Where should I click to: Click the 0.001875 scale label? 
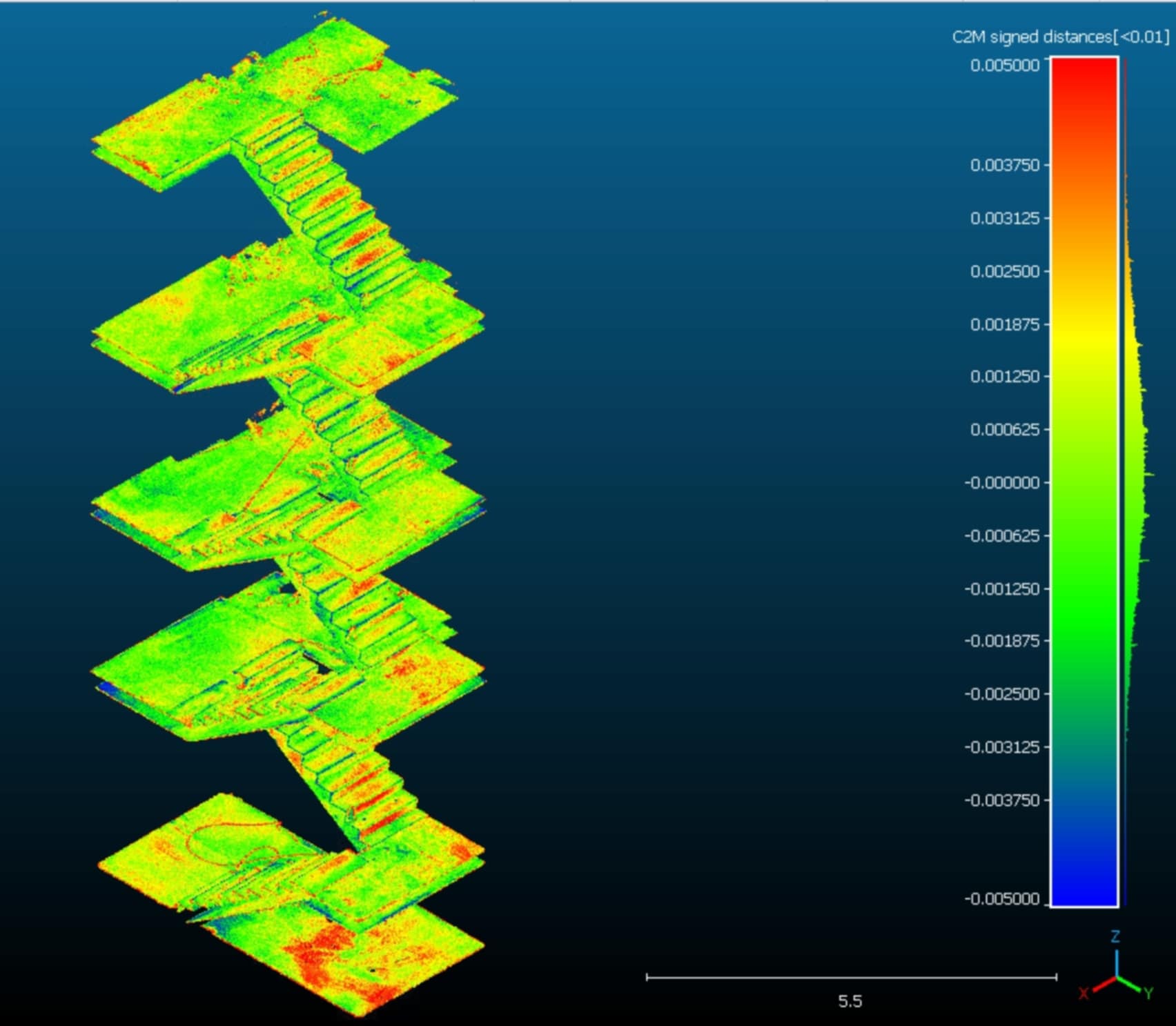pyautogui.click(x=1005, y=324)
